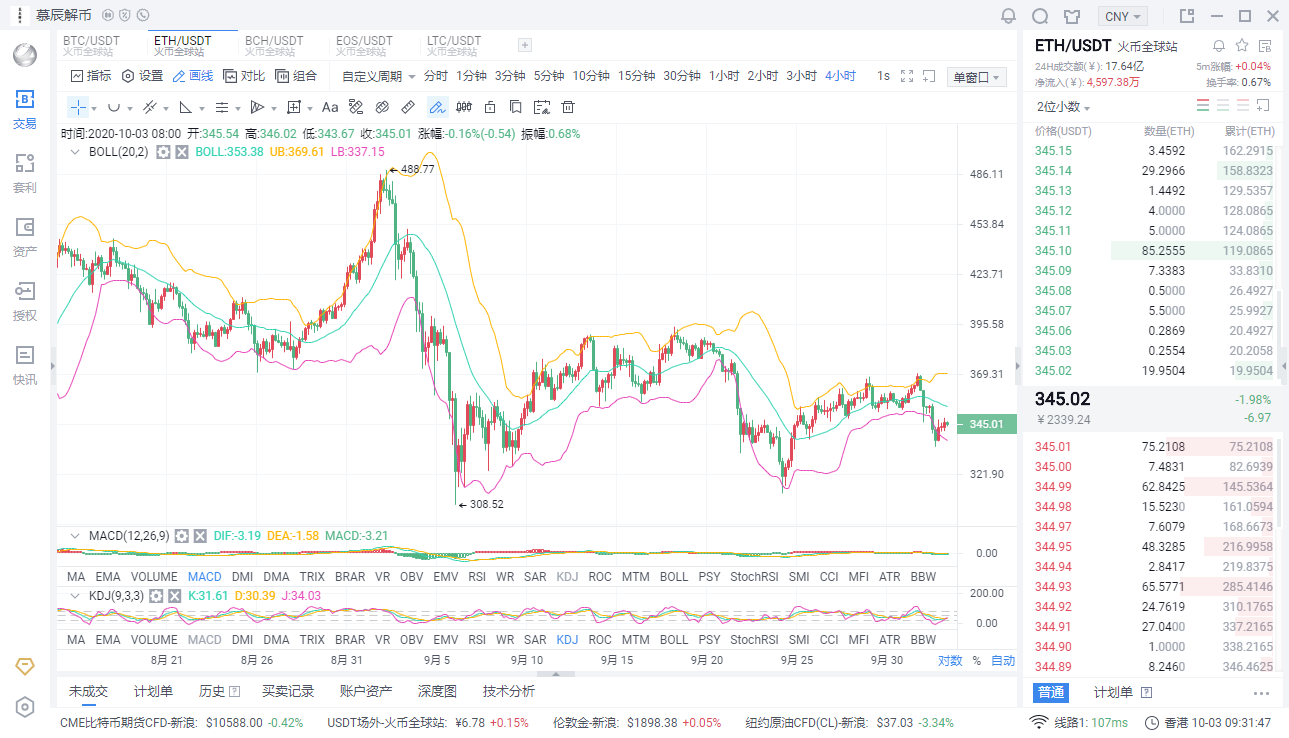This screenshot has width=1289, height=738.
Task: Expand the angle tool dropdown arrow
Action: [202, 108]
